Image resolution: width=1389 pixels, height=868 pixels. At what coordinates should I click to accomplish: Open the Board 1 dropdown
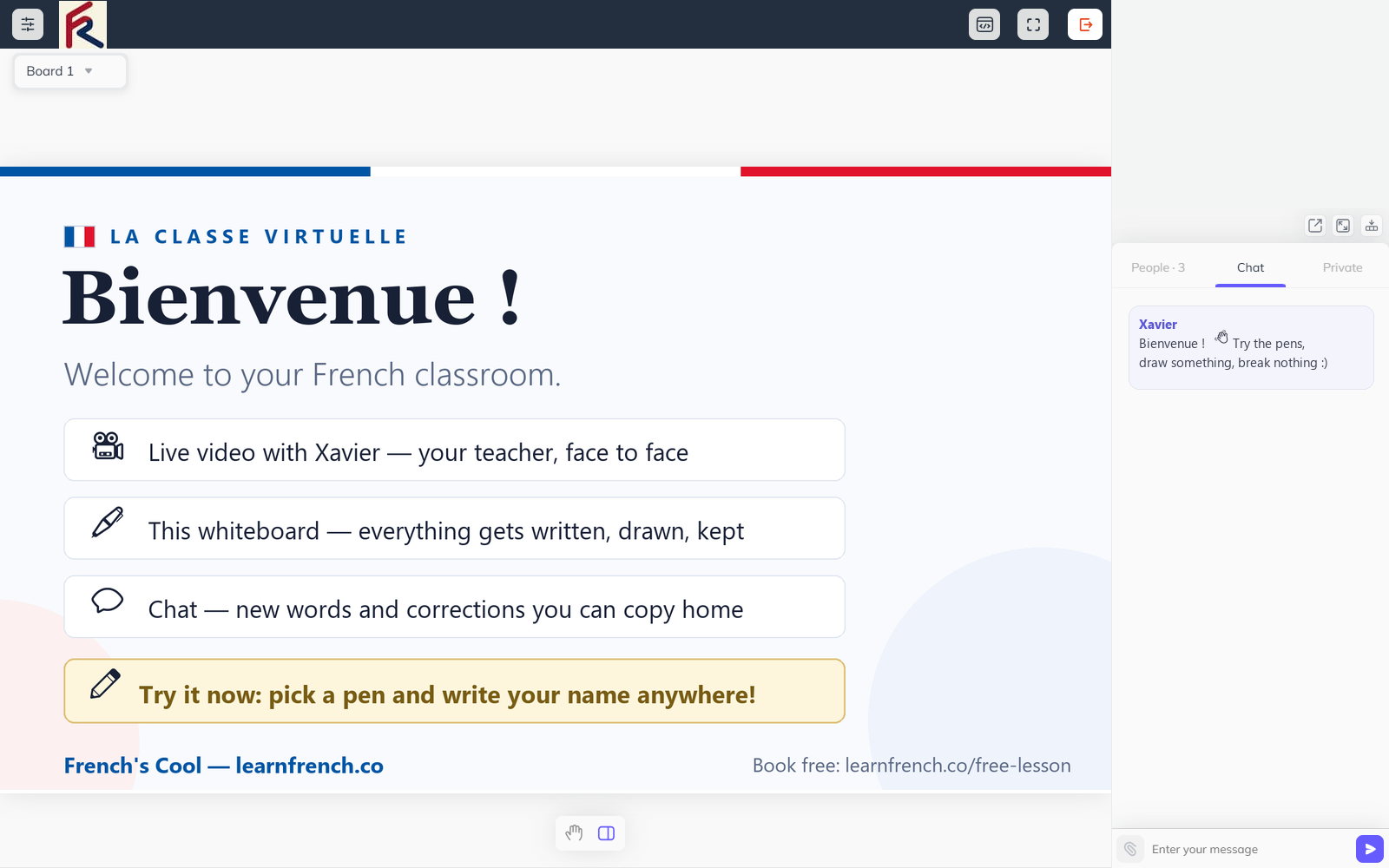coord(70,71)
